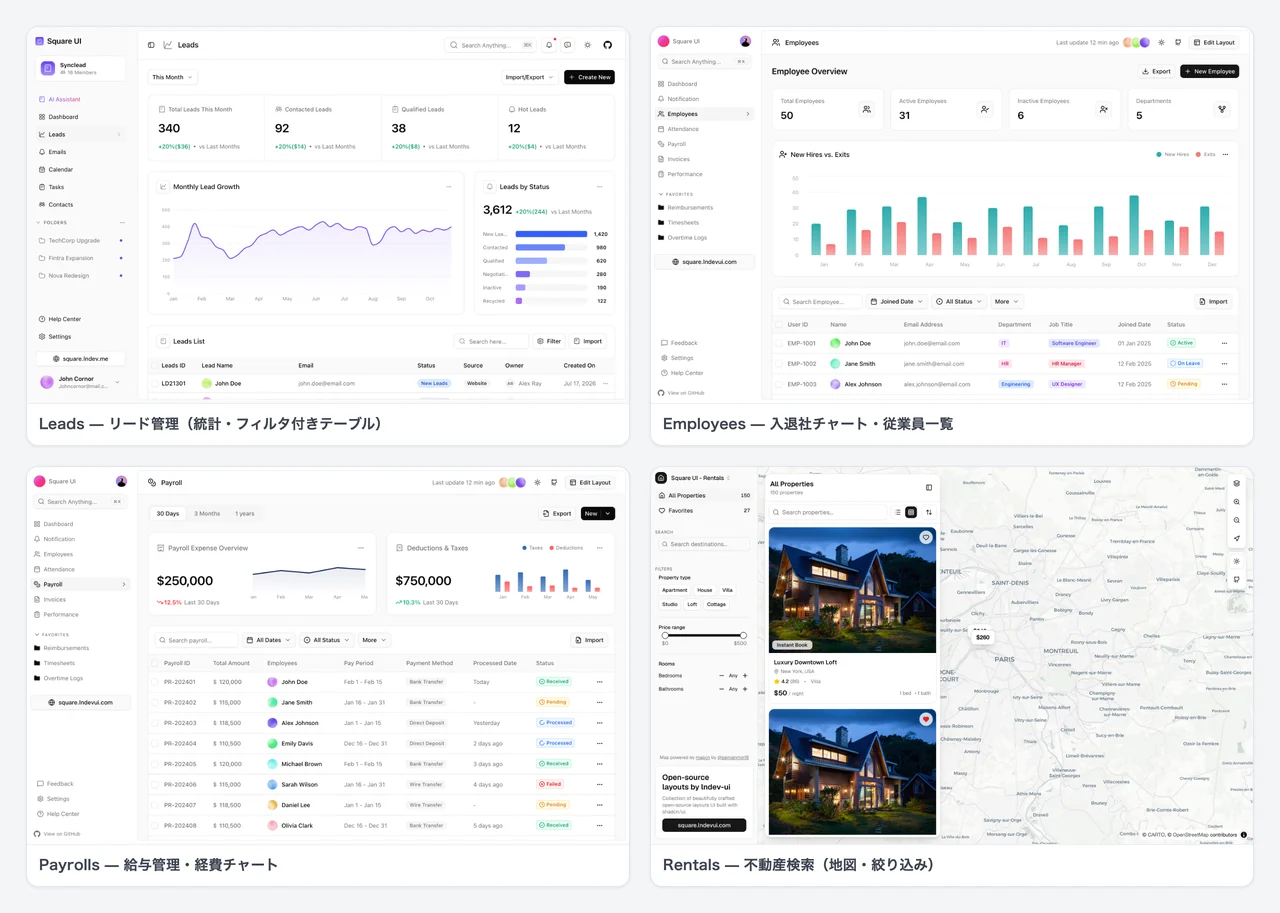
Task: Open More dropdown in Employees table
Action: (x=1005, y=301)
